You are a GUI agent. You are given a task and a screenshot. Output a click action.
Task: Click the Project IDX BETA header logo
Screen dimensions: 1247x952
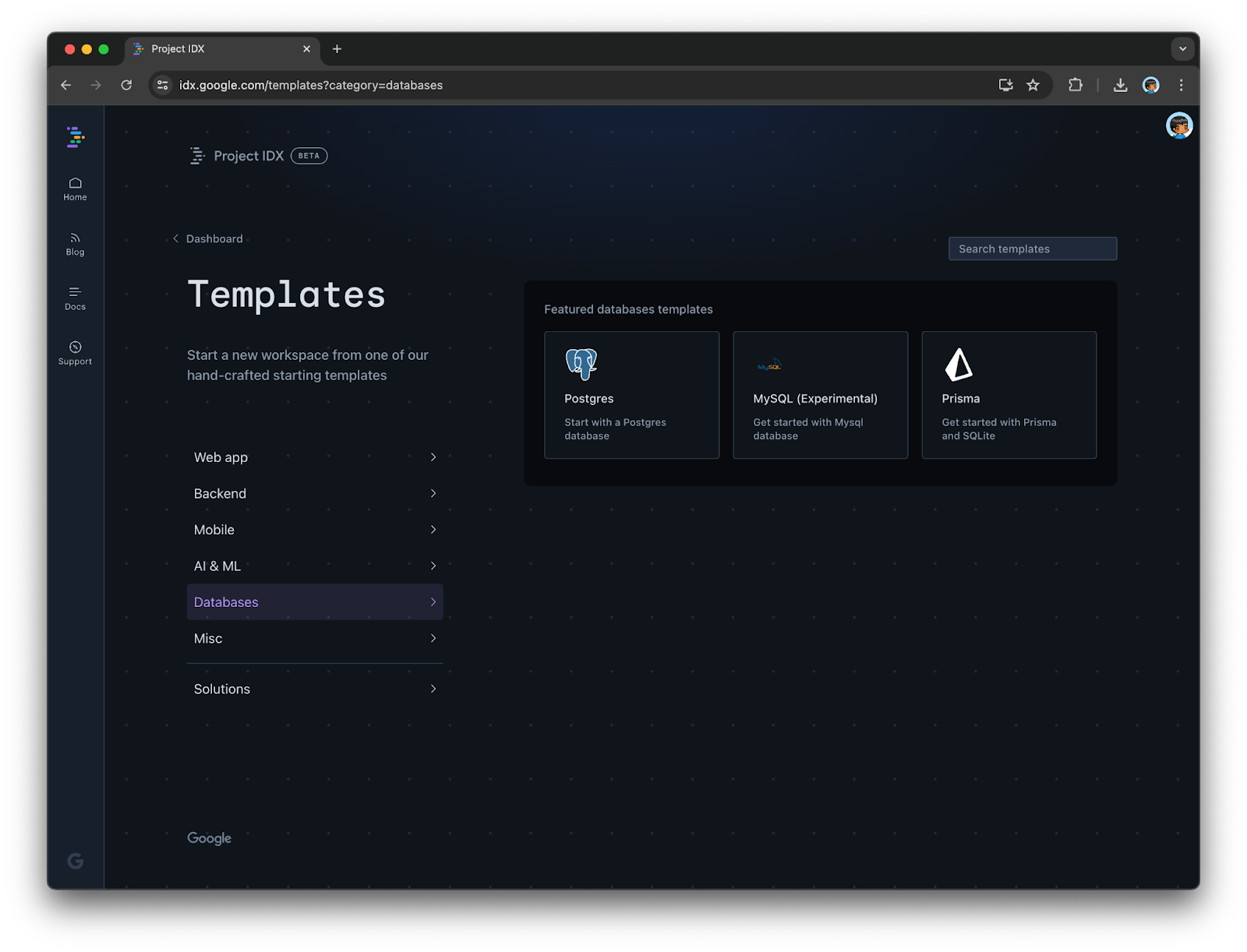(259, 156)
